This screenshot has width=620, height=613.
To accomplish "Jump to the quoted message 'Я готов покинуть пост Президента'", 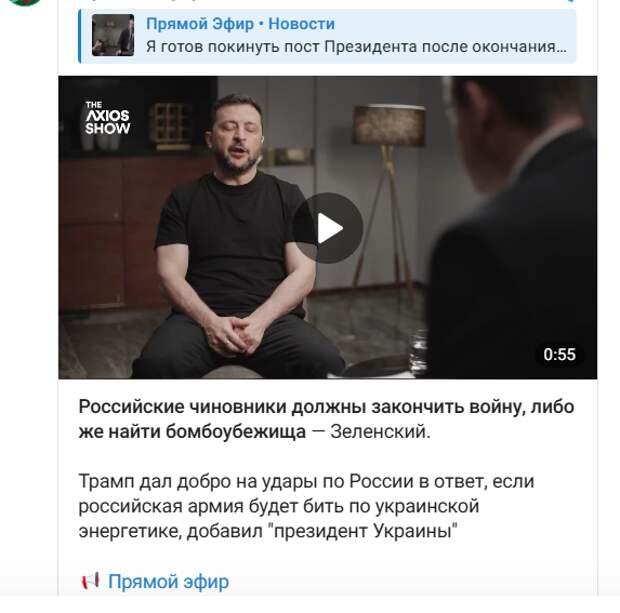I will (356, 47).
